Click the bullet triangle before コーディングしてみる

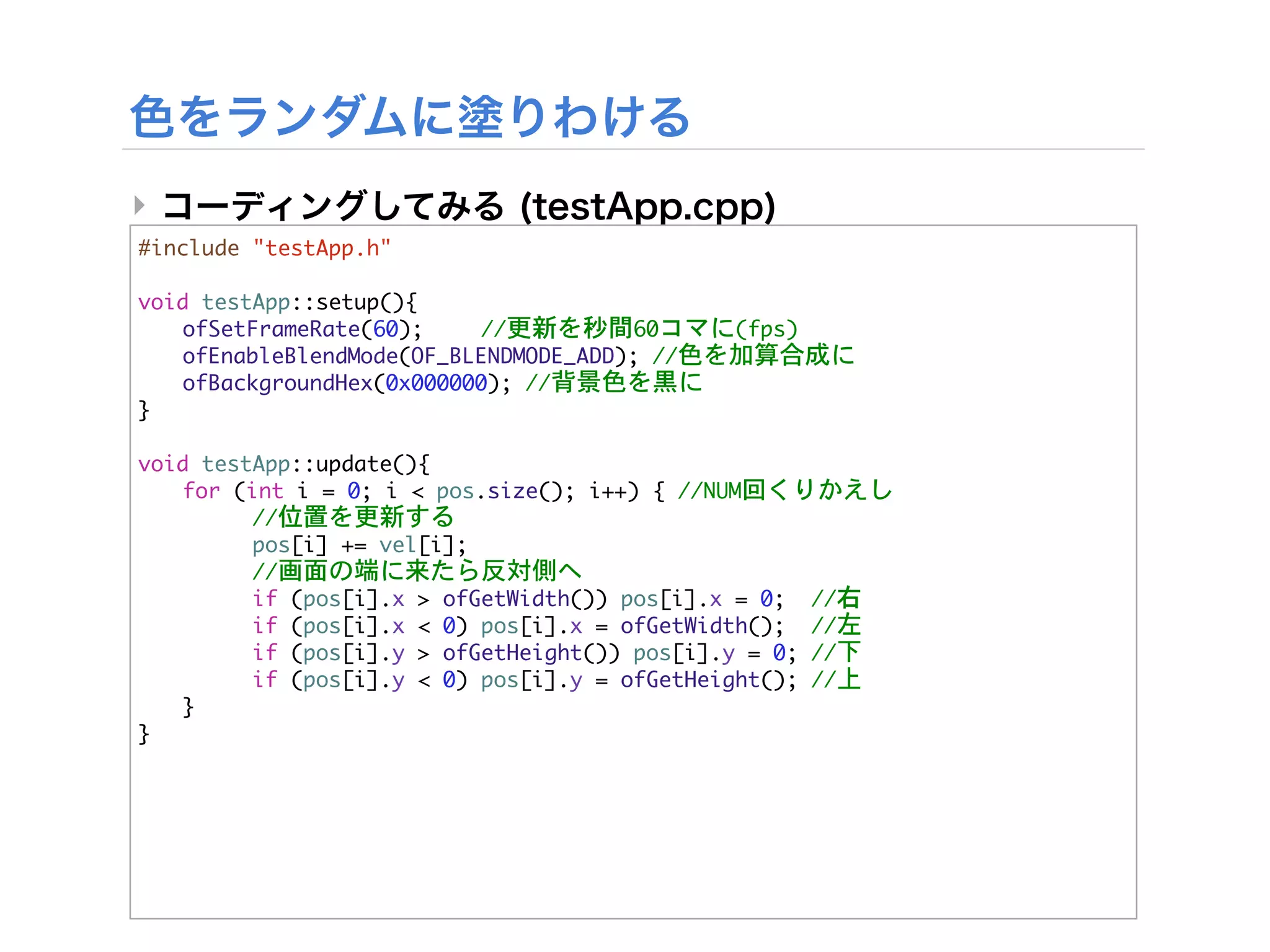[140, 205]
